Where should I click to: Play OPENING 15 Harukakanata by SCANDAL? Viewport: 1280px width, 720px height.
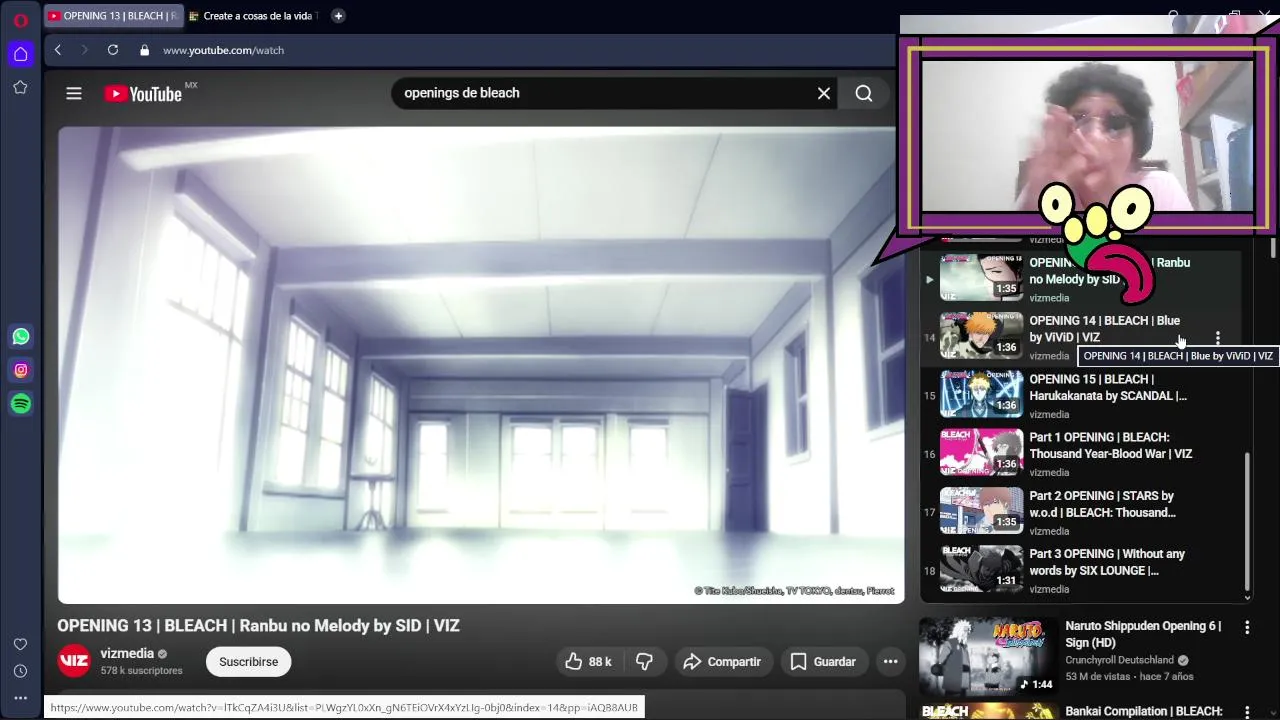(x=1108, y=387)
